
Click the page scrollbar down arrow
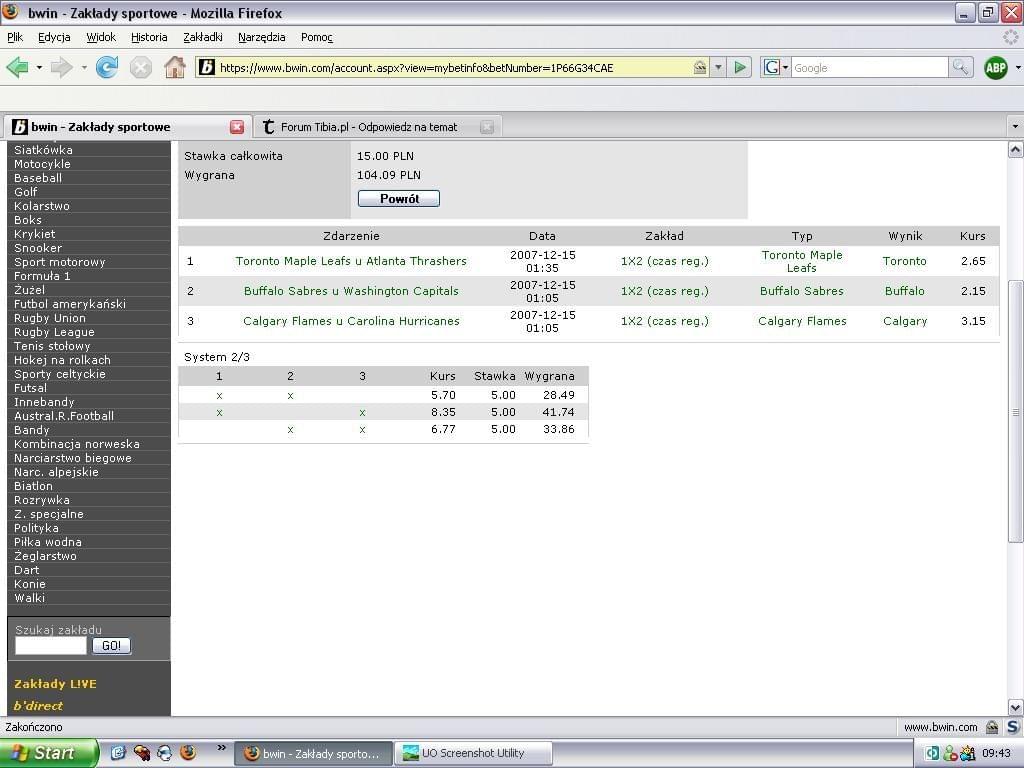click(x=1016, y=707)
